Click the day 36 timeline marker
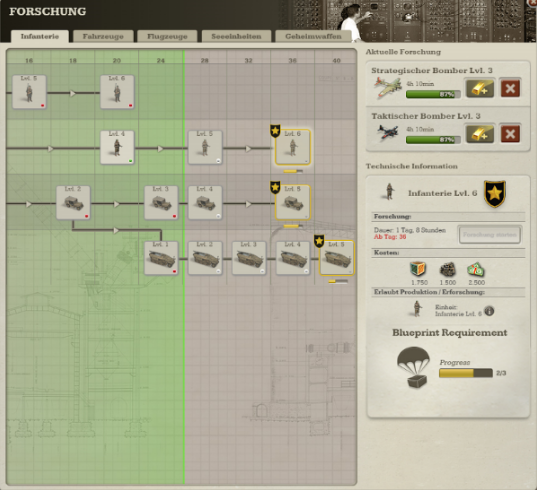537x490 pixels. tap(292, 61)
